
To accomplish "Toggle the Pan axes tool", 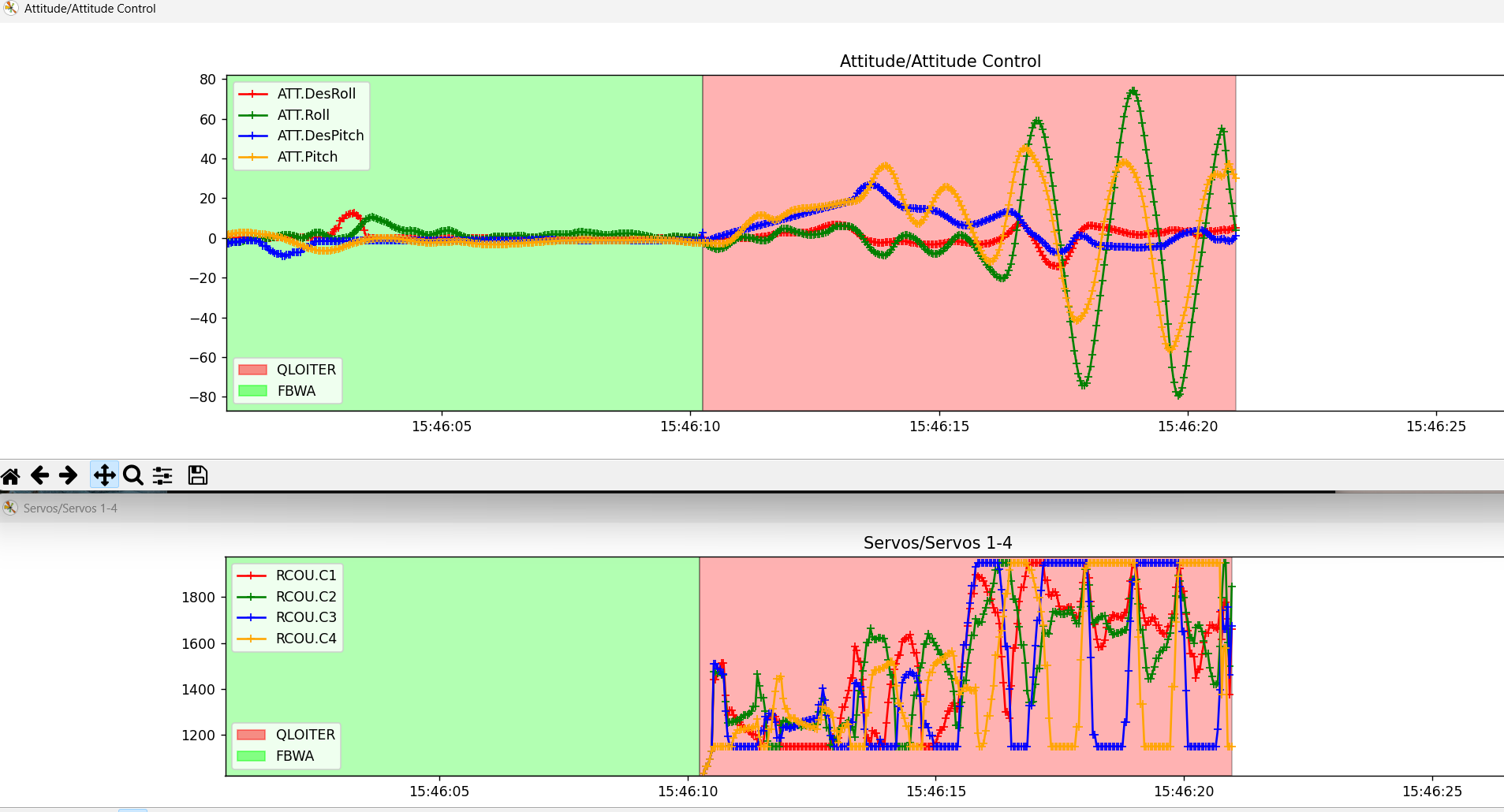I will (x=104, y=475).
